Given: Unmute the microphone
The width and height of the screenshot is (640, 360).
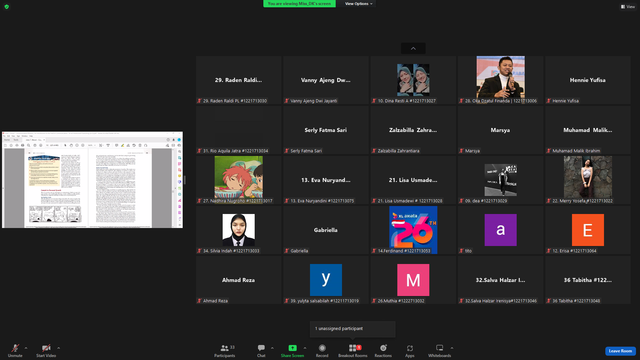Looking at the screenshot, I should tap(15, 350).
